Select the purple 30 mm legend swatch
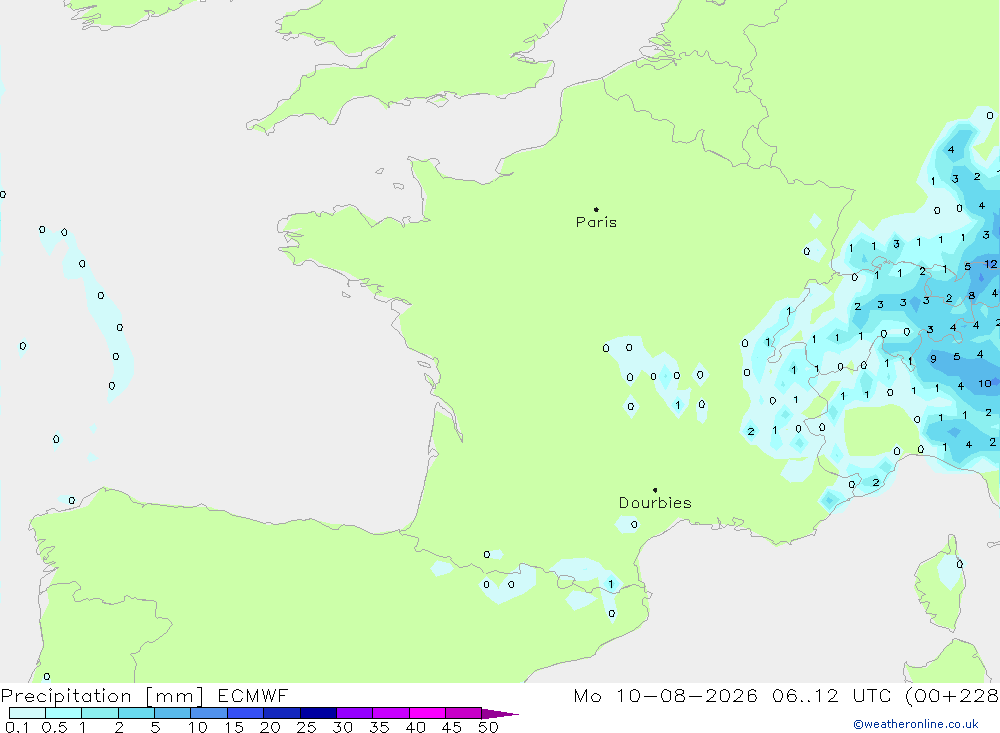1000x733 pixels. click(x=354, y=713)
